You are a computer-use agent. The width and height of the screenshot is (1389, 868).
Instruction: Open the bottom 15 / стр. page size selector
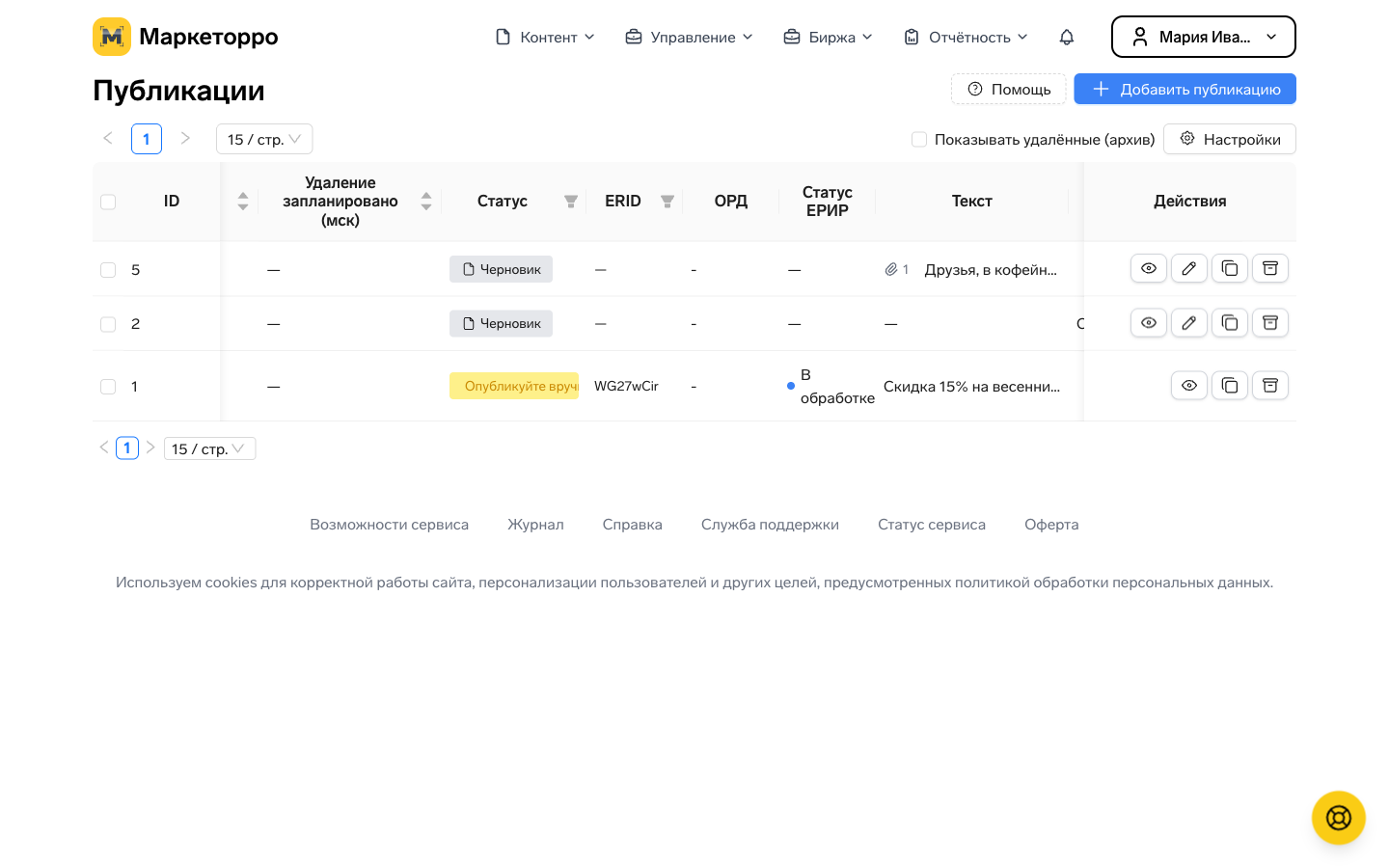coord(209,448)
